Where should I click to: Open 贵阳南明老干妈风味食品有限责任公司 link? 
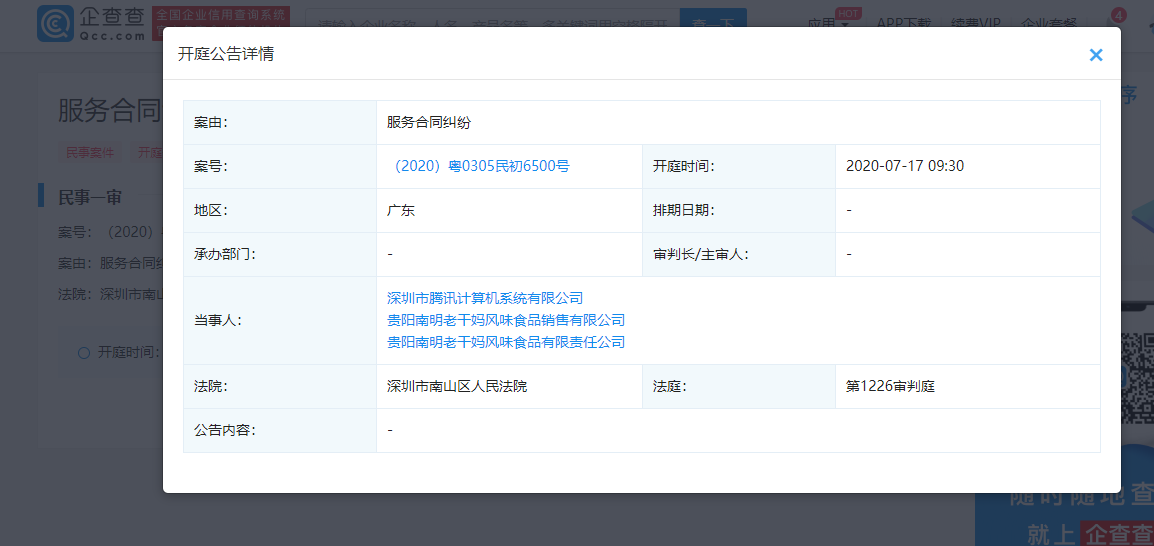(x=506, y=342)
